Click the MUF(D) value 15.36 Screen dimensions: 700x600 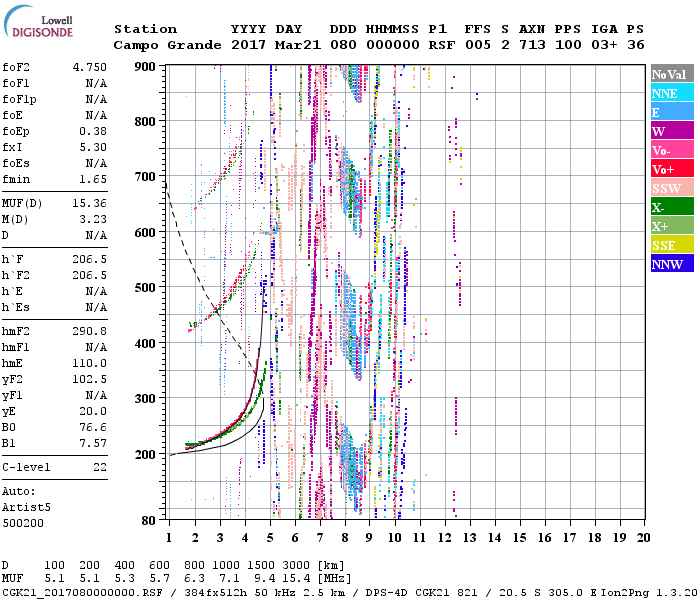coord(90,203)
